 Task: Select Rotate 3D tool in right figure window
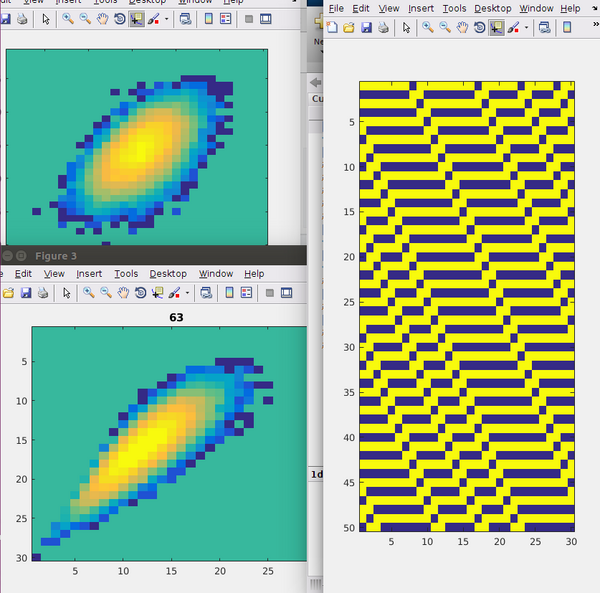tap(479, 28)
